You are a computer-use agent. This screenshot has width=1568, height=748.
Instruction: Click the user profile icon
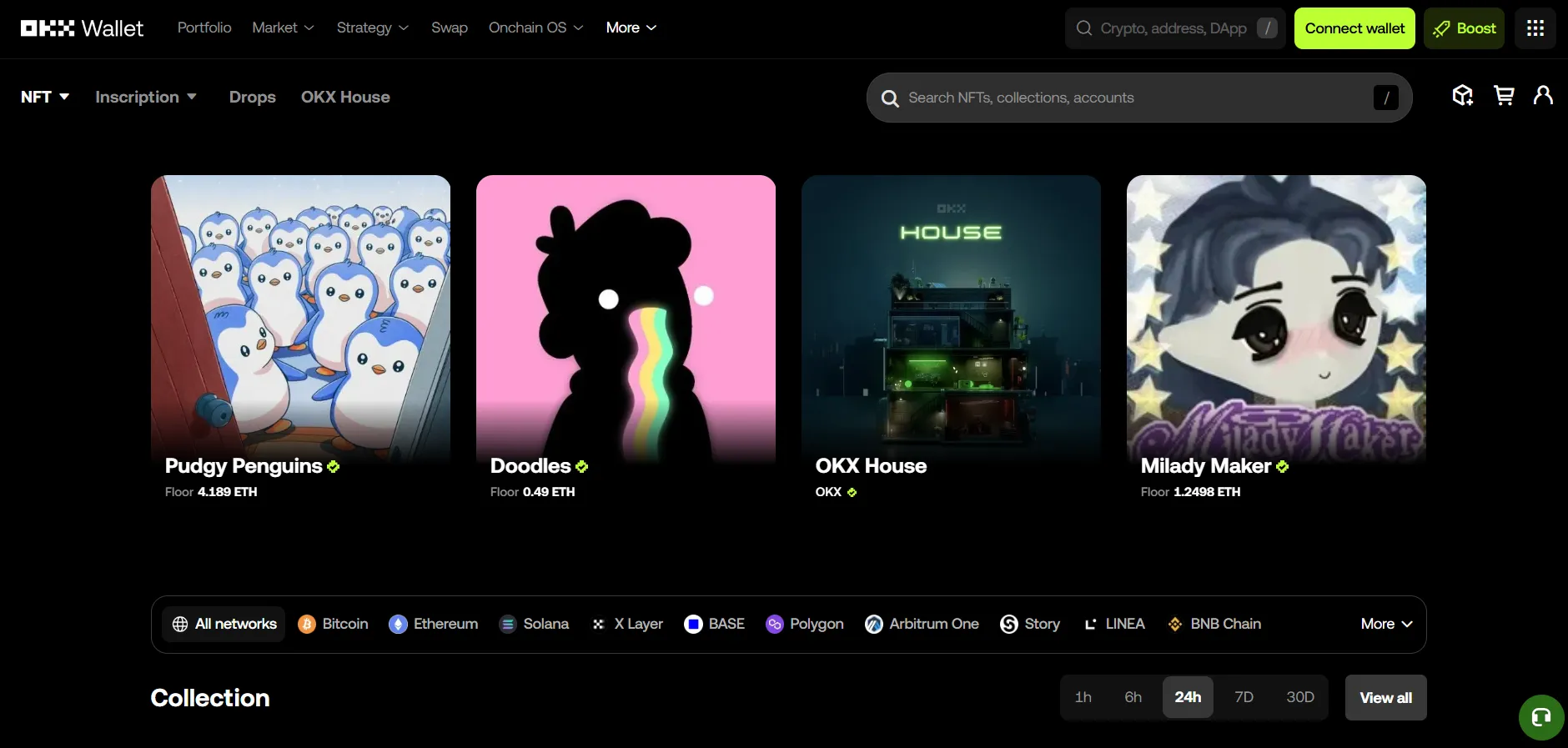tap(1543, 96)
